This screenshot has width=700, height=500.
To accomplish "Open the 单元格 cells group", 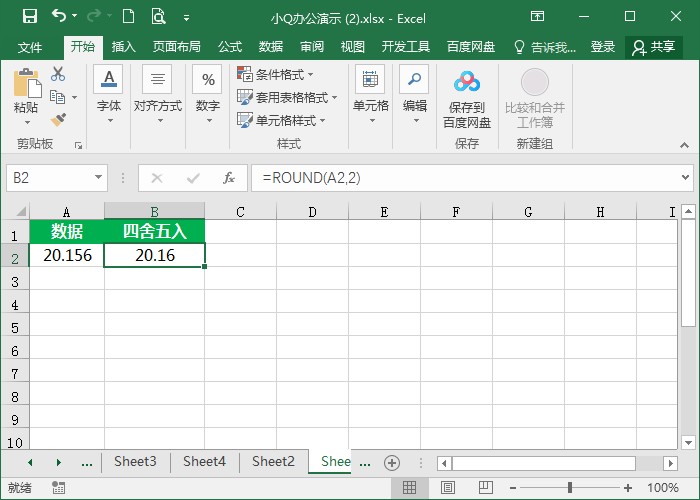I will click(x=371, y=95).
